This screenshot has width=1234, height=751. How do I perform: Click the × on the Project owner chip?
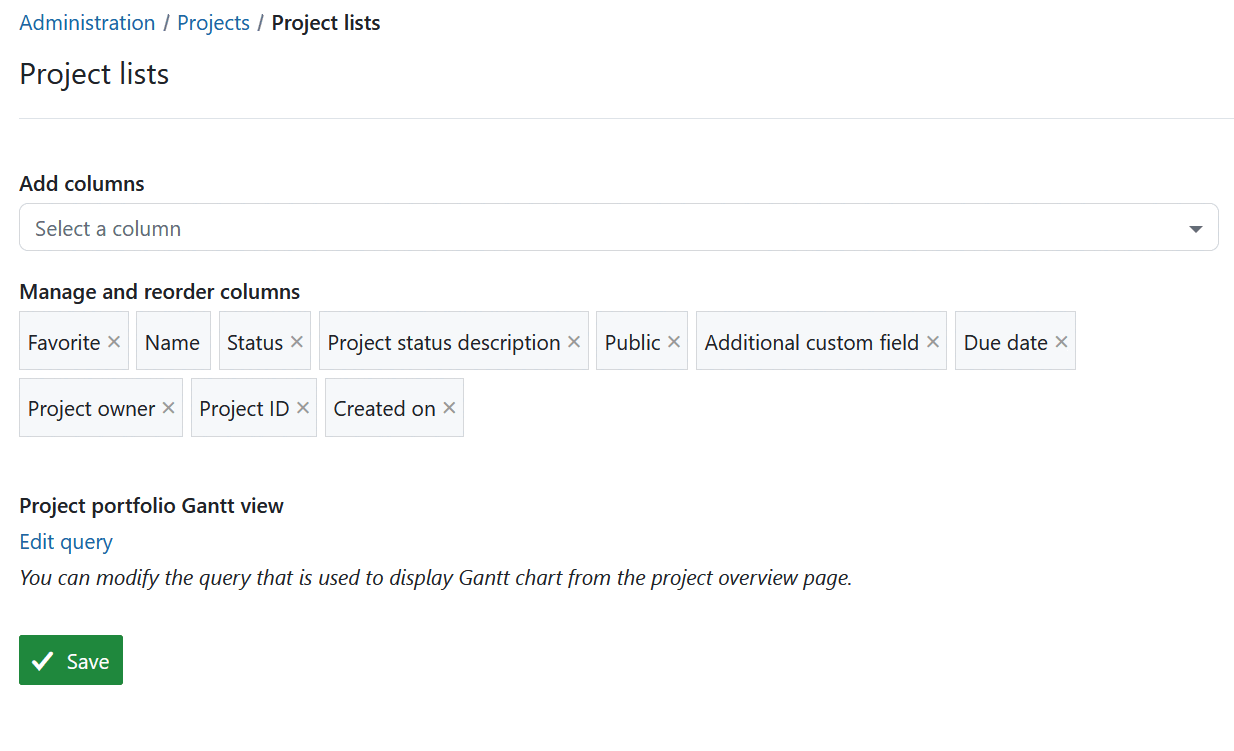click(166, 407)
